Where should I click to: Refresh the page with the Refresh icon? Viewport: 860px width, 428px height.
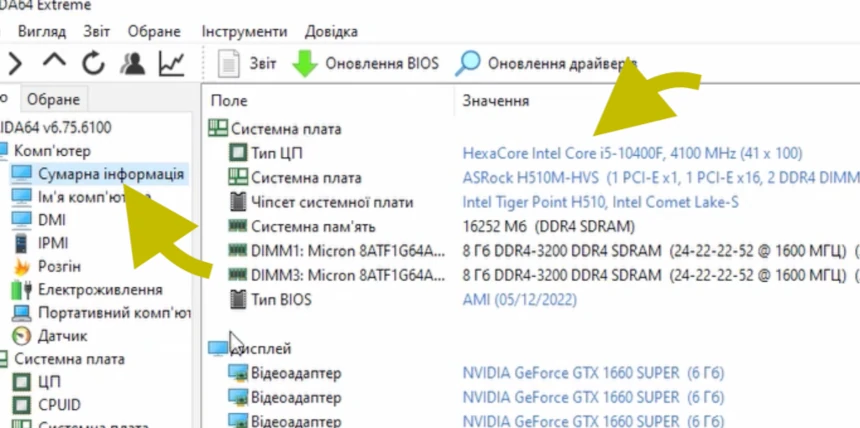click(93, 64)
